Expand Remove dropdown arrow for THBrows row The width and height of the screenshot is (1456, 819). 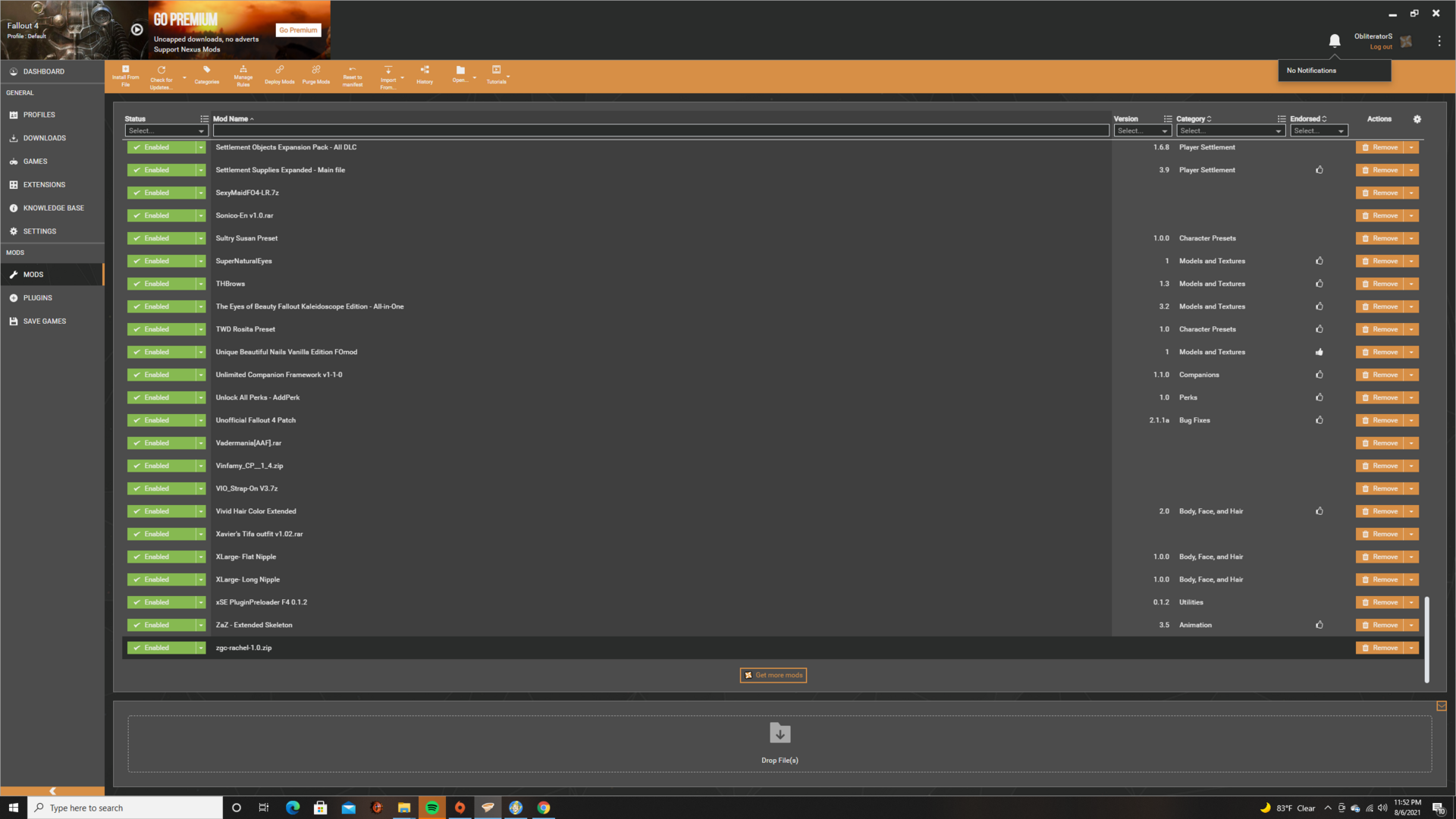click(1411, 284)
